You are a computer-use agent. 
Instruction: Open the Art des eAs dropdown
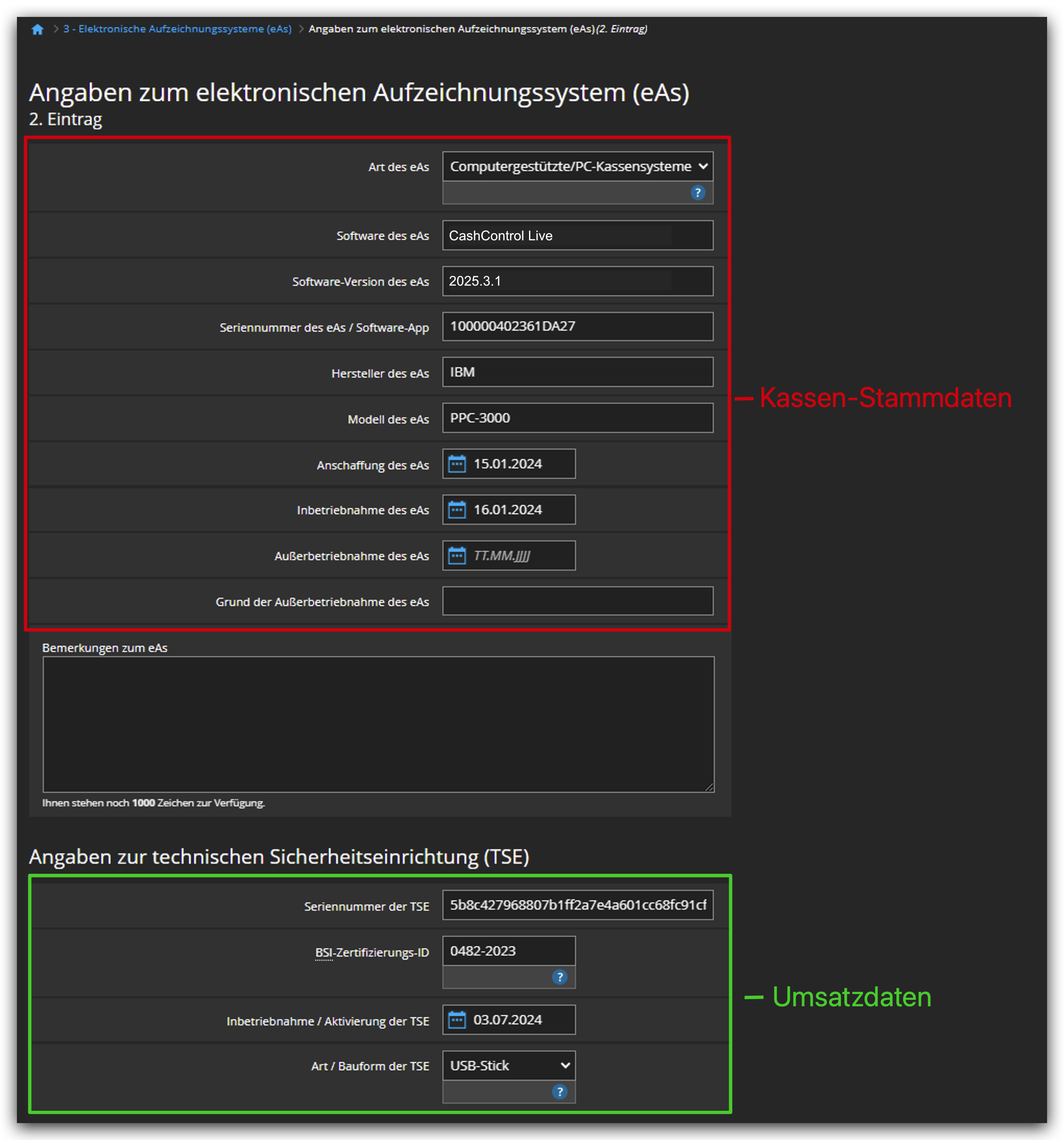[578, 166]
